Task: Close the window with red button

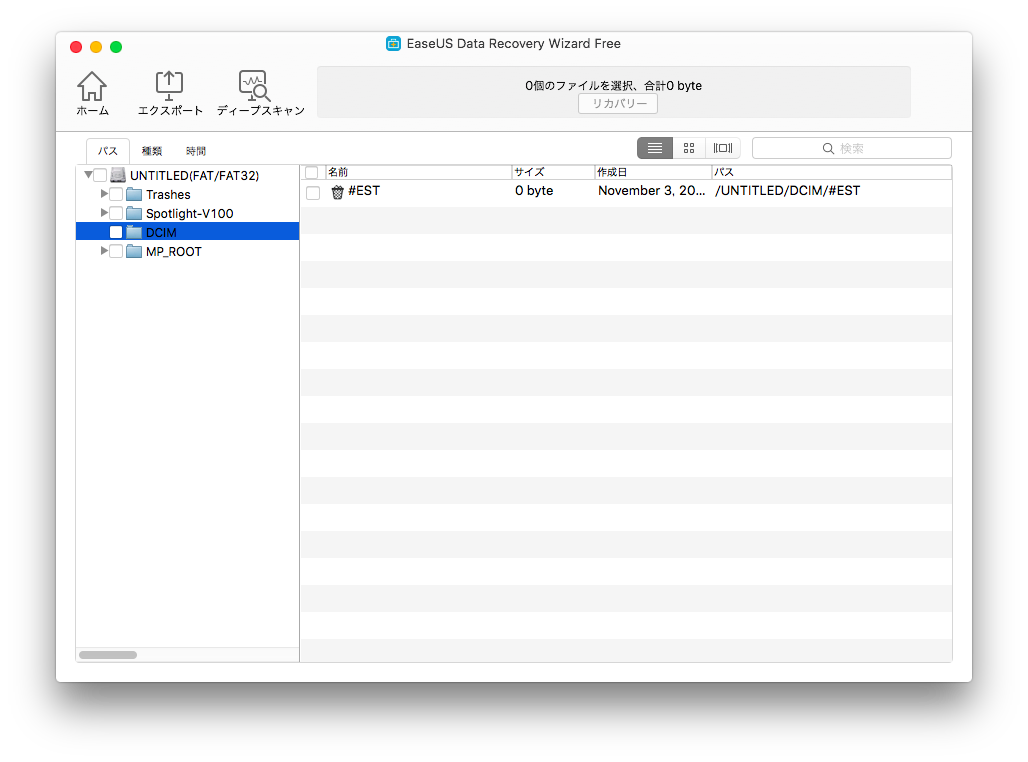Action: tap(76, 47)
